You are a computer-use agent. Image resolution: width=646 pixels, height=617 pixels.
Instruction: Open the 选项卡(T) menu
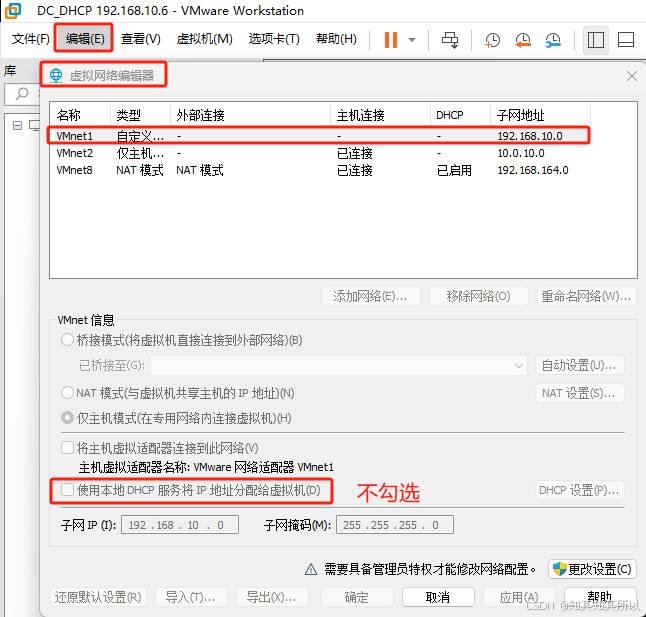(x=274, y=39)
